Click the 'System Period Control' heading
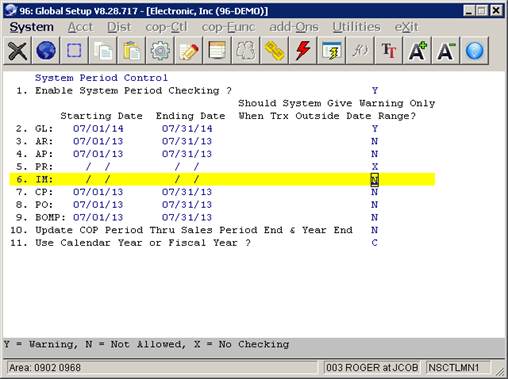Viewport: 508px width, 379px height. pyautogui.click(x=101, y=78)
